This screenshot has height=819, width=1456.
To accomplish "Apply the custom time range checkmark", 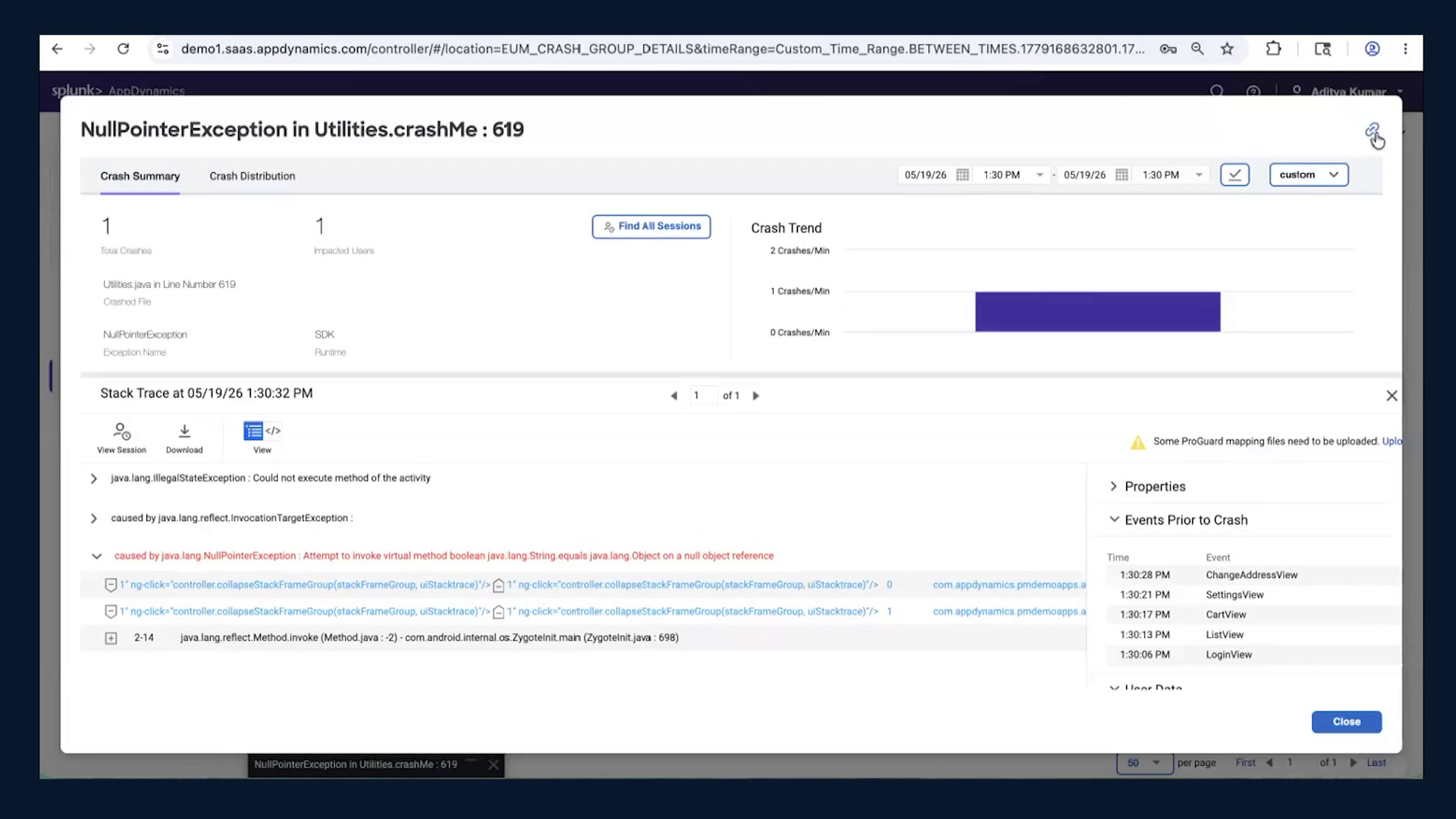I will coord(1235,175).
